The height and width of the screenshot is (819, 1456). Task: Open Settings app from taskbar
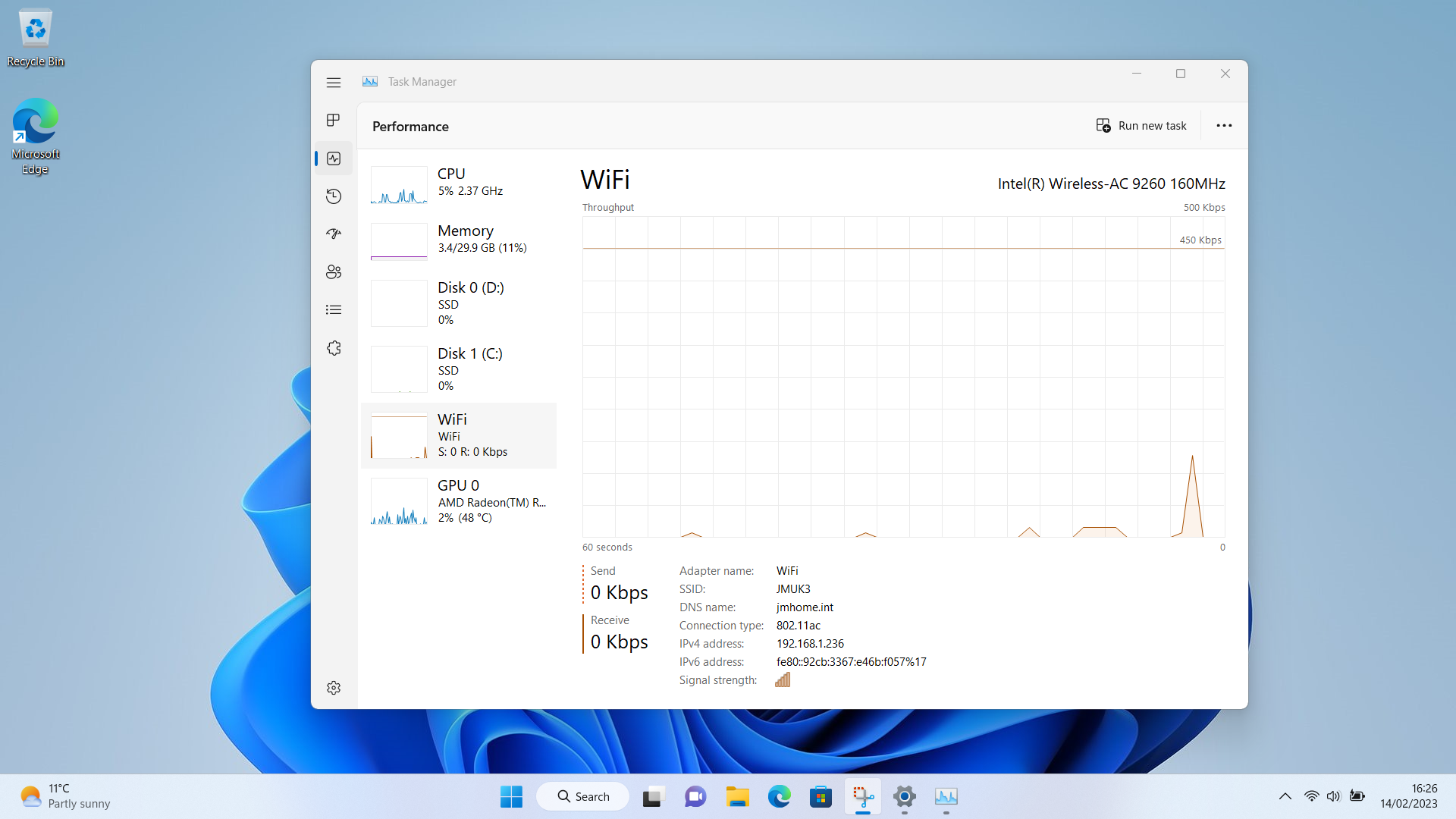pos(905,796)
